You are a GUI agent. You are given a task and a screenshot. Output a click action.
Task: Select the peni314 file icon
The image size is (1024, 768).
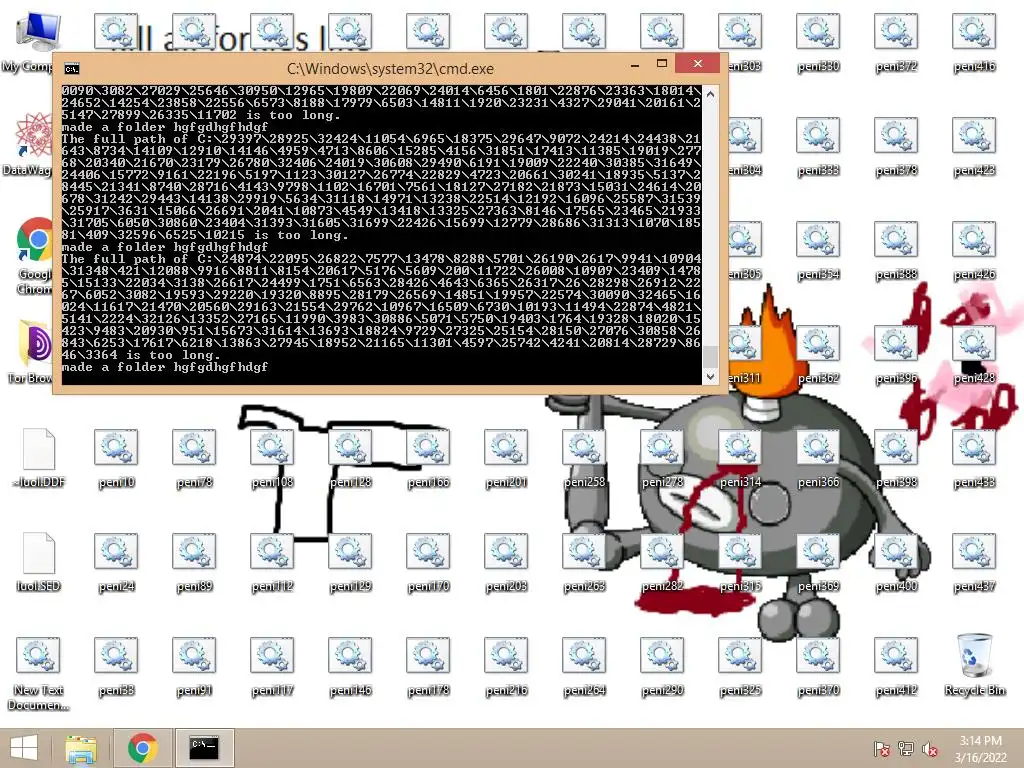[x=740, y=458]
